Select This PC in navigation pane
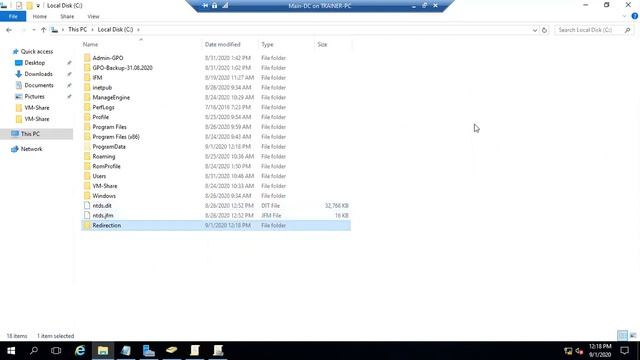The width and height of the screenshot is (640, 360). click(x=30, y=133)
